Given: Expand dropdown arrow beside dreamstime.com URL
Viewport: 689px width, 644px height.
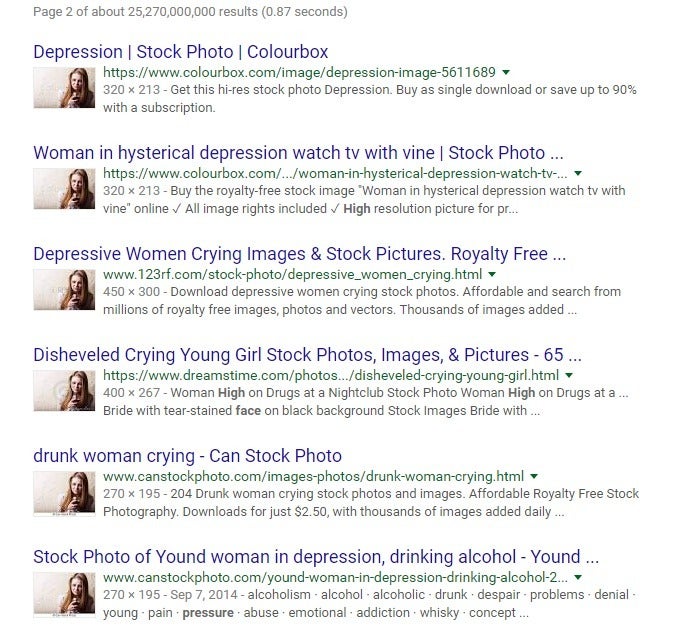Looking at the screenshot, I should (569, 375).
